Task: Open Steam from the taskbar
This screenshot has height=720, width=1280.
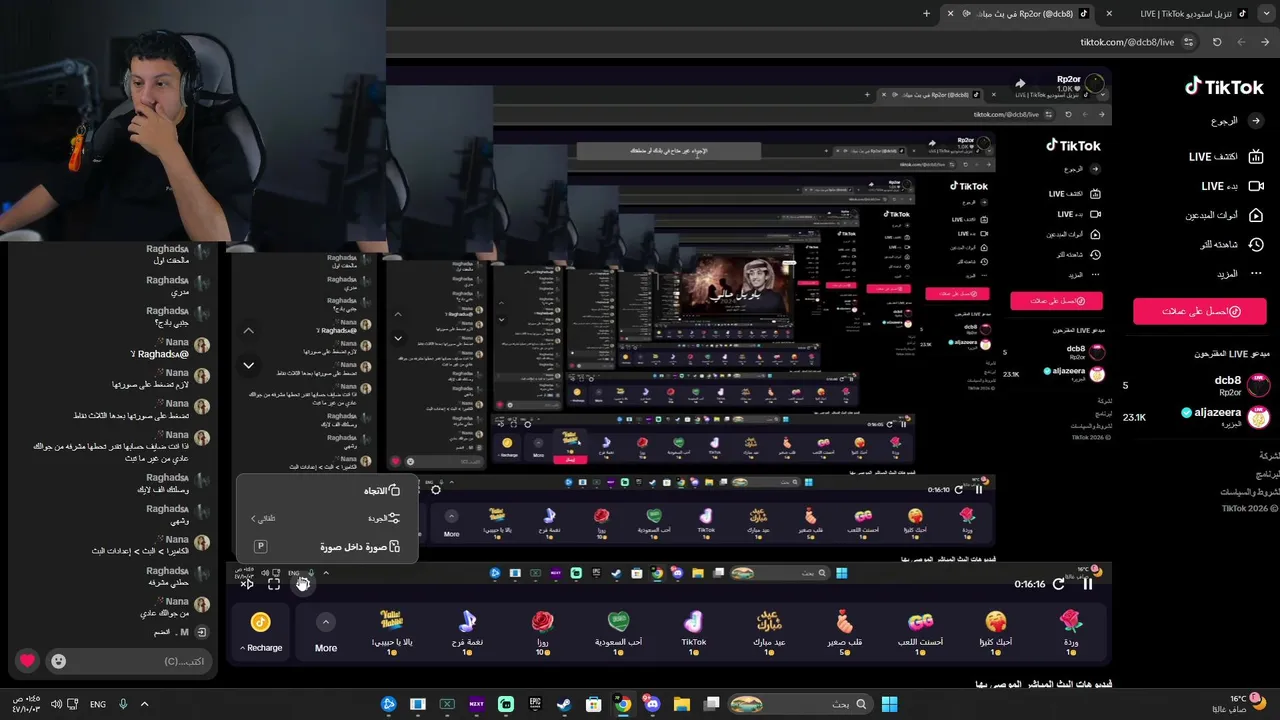Action: click(564, 704)
